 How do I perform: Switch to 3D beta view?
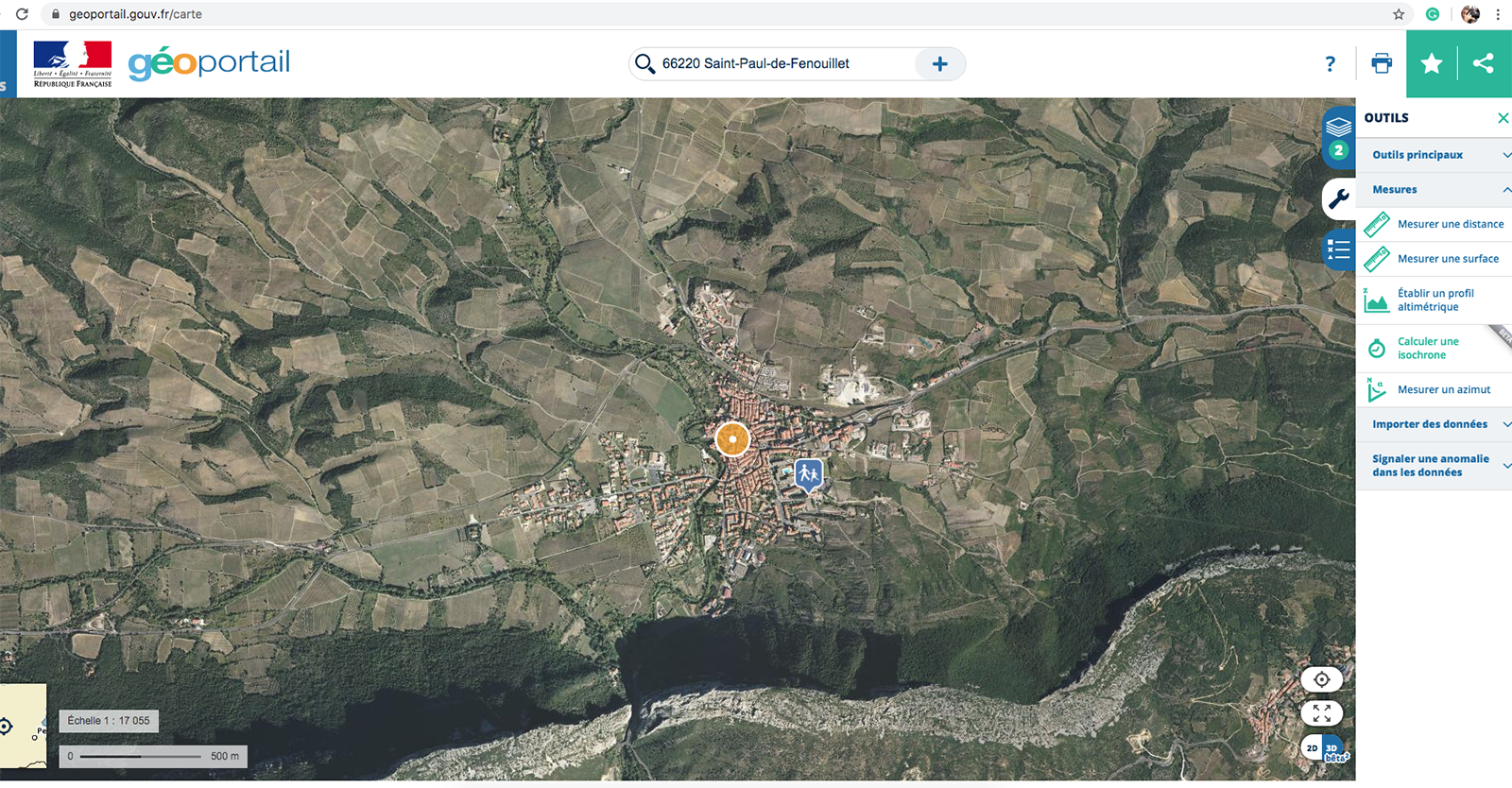[1333, 749]
